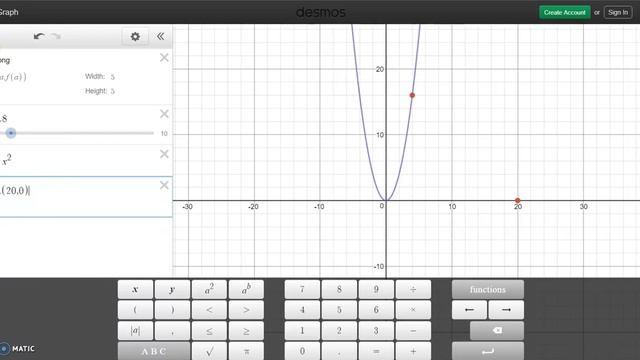
Task: Tap the comma key
Action: click(x=172, y=331)
